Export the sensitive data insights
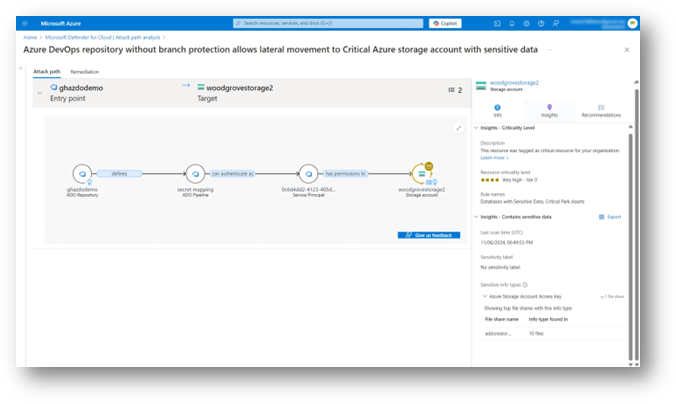 (x=610, y=217)
